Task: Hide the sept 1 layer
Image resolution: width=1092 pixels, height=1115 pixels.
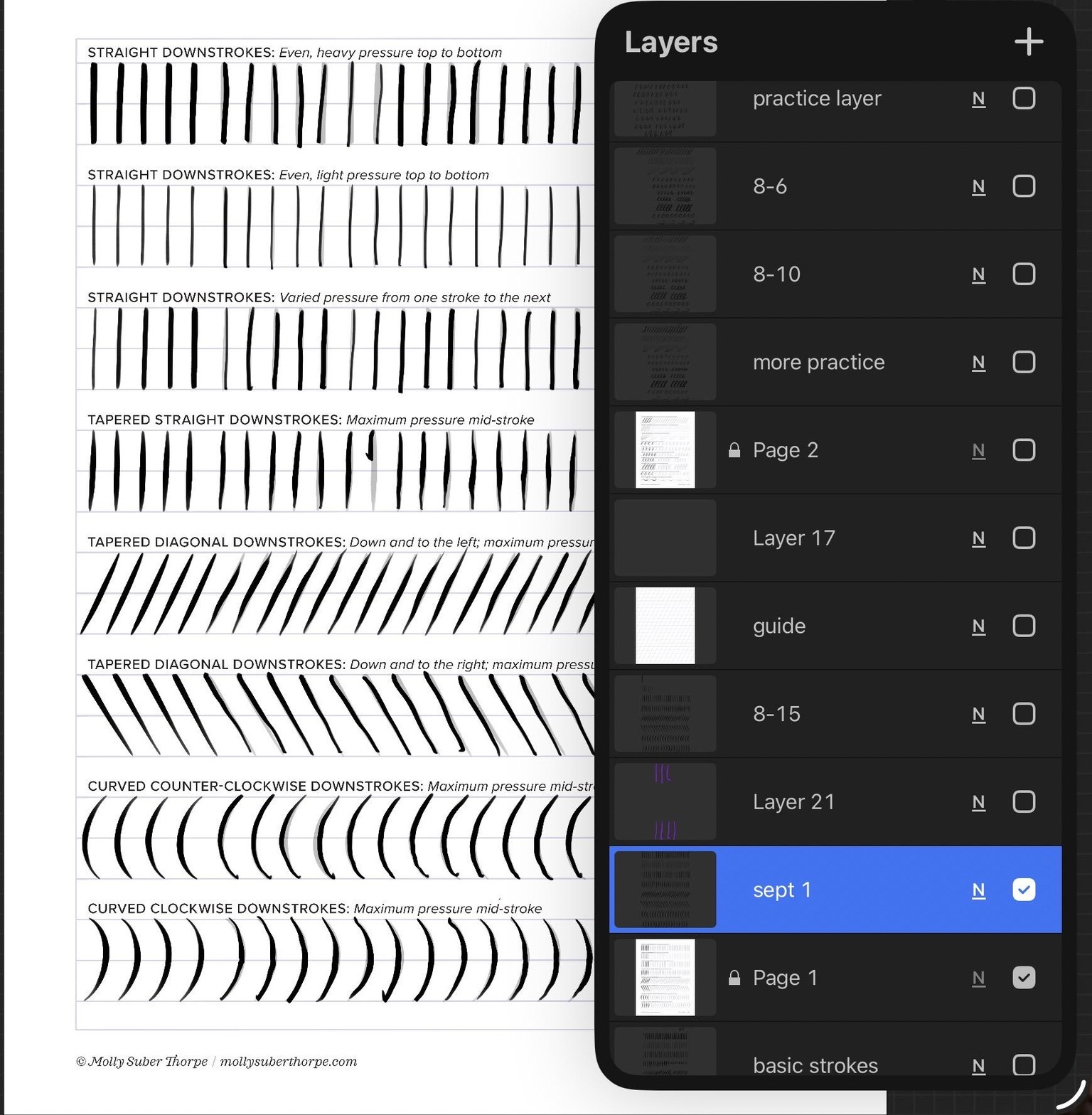Action: click(1024, 890)
